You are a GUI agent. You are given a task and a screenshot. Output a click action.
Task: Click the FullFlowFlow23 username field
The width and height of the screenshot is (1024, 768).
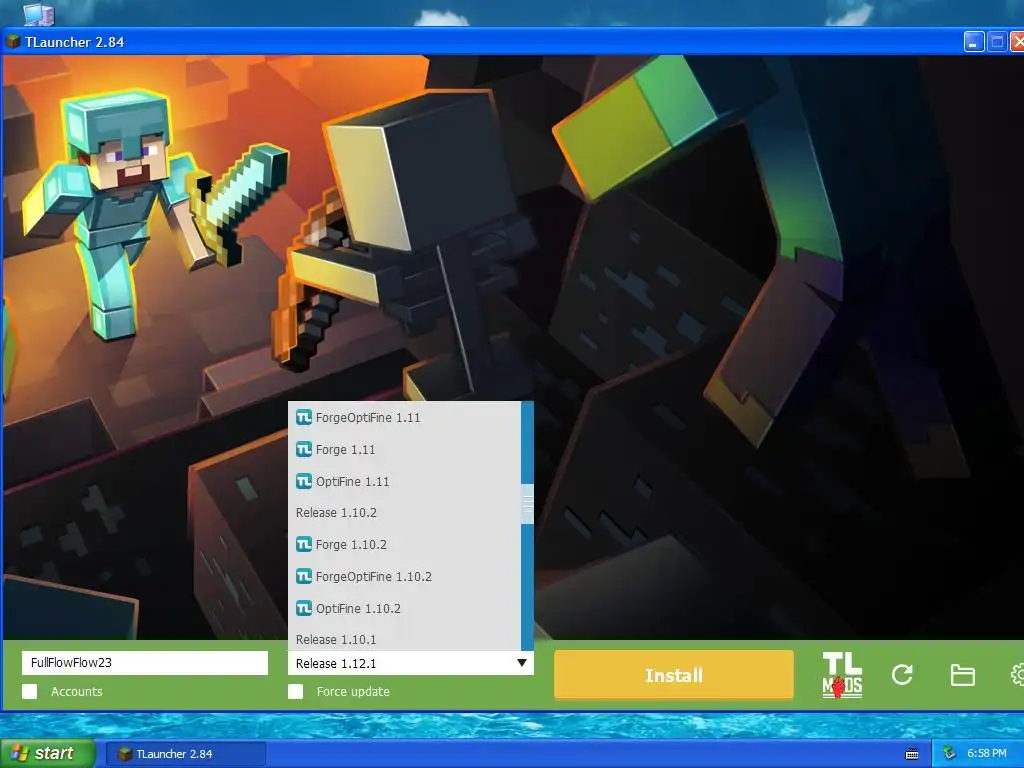click(144, 663)
